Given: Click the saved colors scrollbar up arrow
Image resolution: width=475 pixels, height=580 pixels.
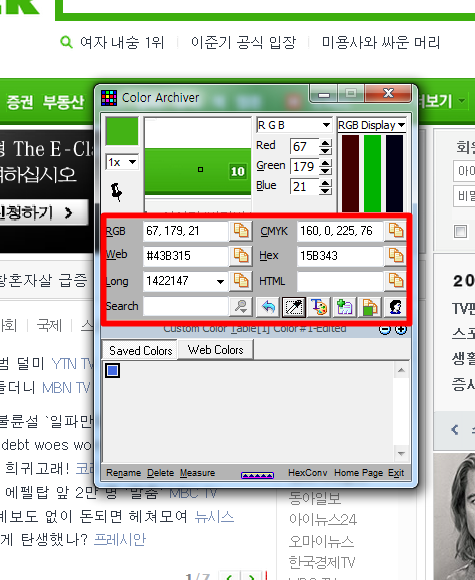Looking at the screenshot, I should click(x=401, y=370).
